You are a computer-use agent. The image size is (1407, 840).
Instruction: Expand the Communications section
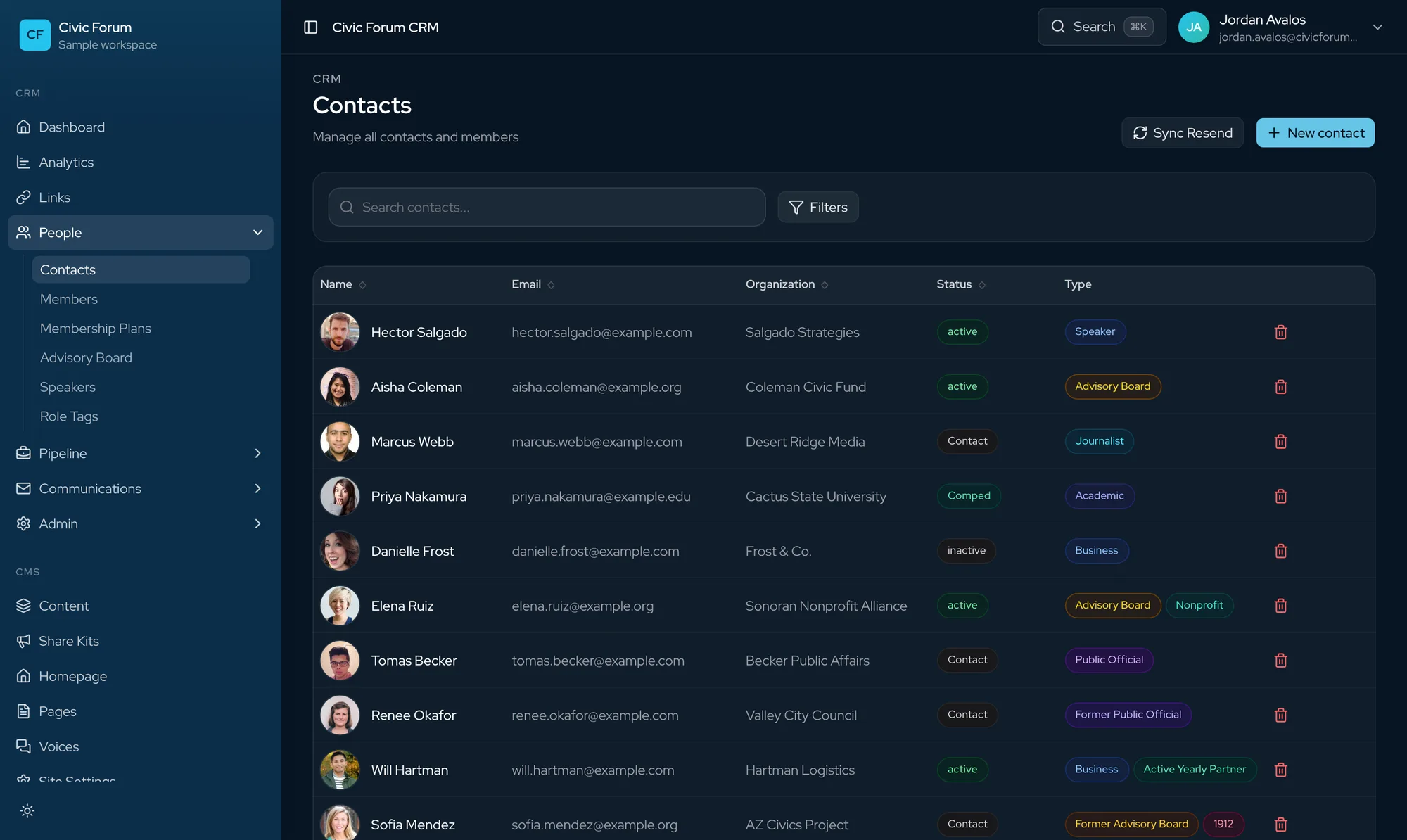pos(141,488)
